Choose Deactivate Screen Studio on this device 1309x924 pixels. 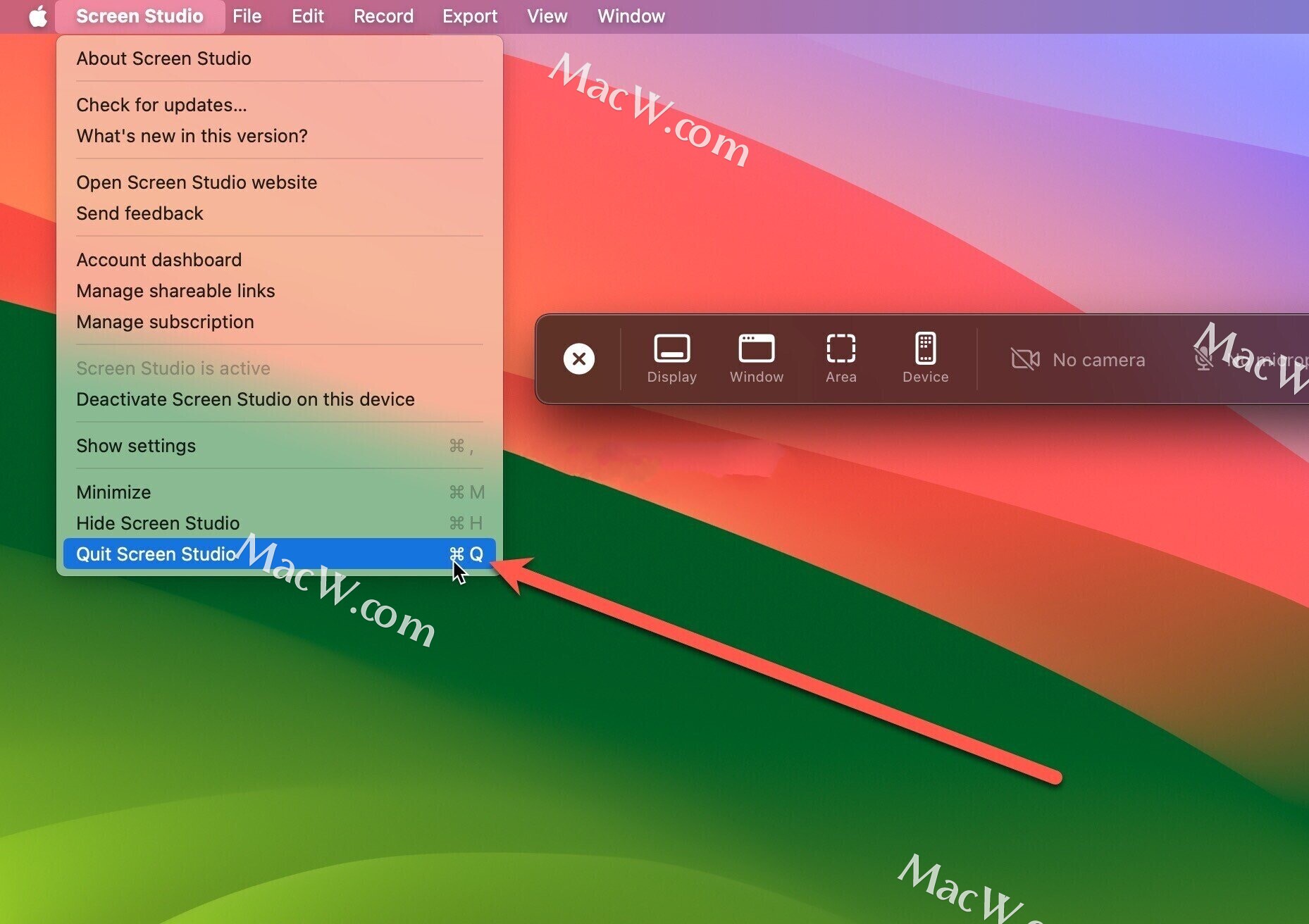[x=280, y=399]
